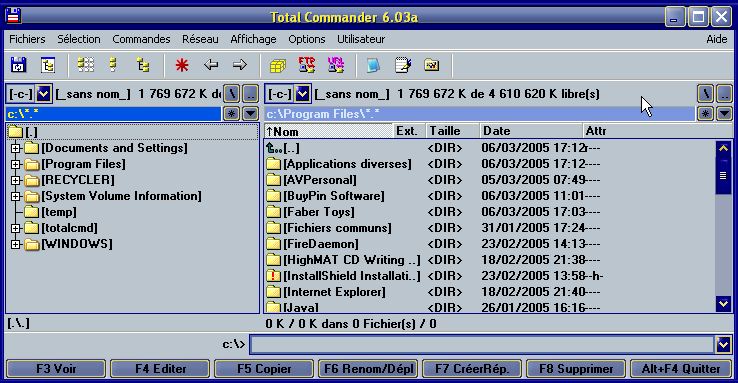Go back with left arrow toolbar icon
The height and width of the screenshot is (383, 738).
tap(210, 64)
